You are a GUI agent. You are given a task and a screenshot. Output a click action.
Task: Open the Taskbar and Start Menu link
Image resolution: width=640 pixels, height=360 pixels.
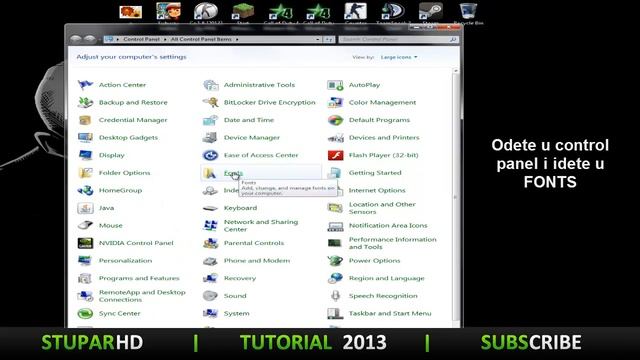(390, 313)
